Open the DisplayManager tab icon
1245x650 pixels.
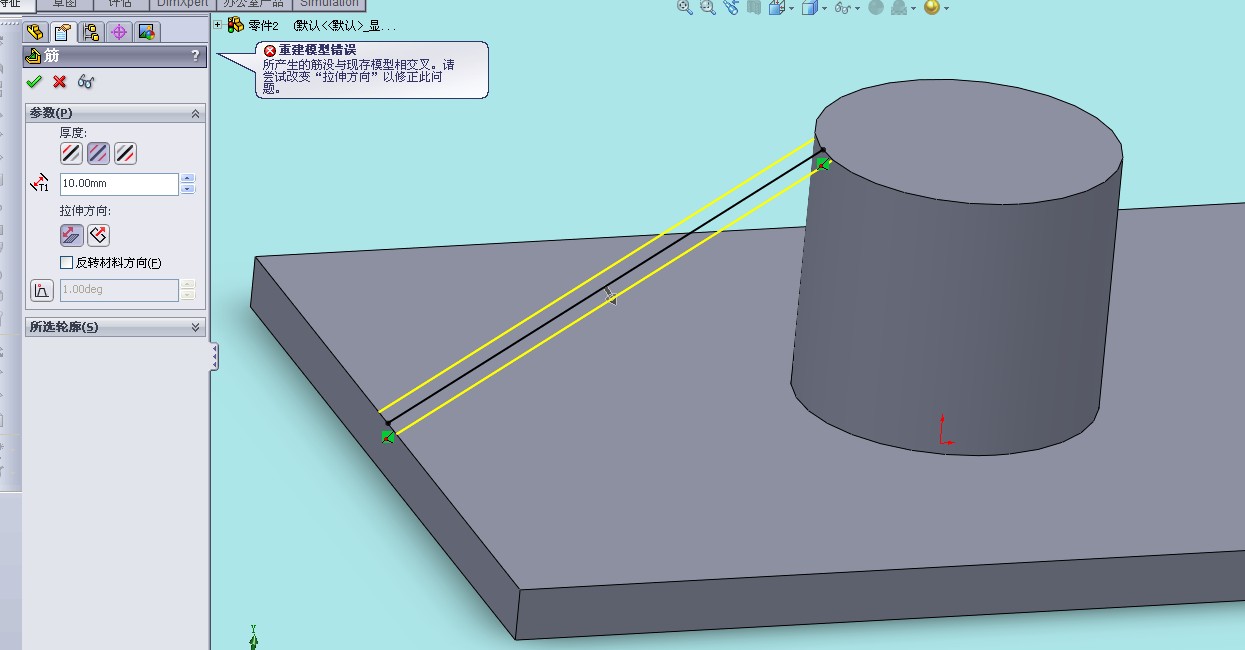tap(146, 32)
